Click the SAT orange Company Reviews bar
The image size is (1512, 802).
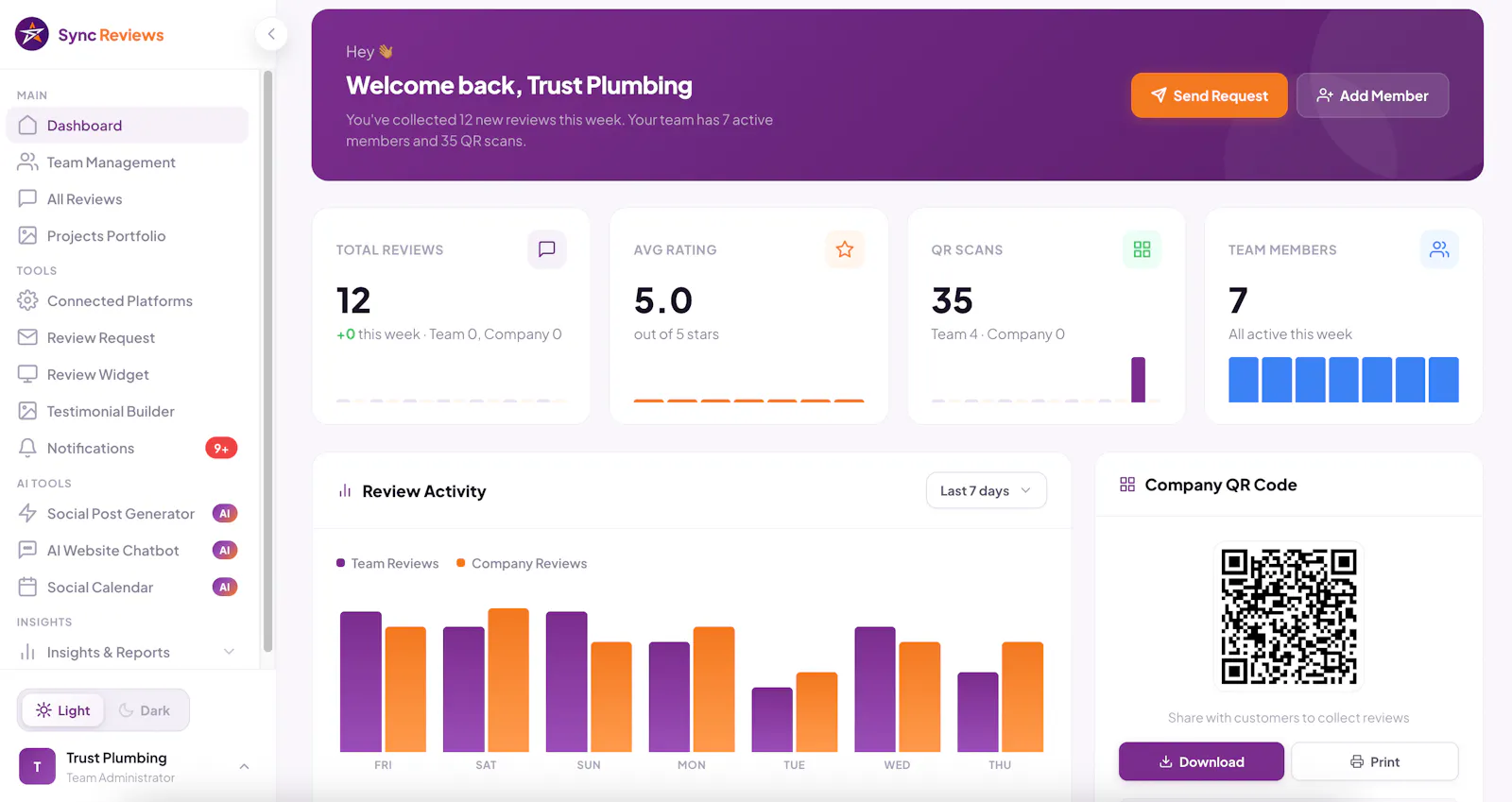pos(508,680)
